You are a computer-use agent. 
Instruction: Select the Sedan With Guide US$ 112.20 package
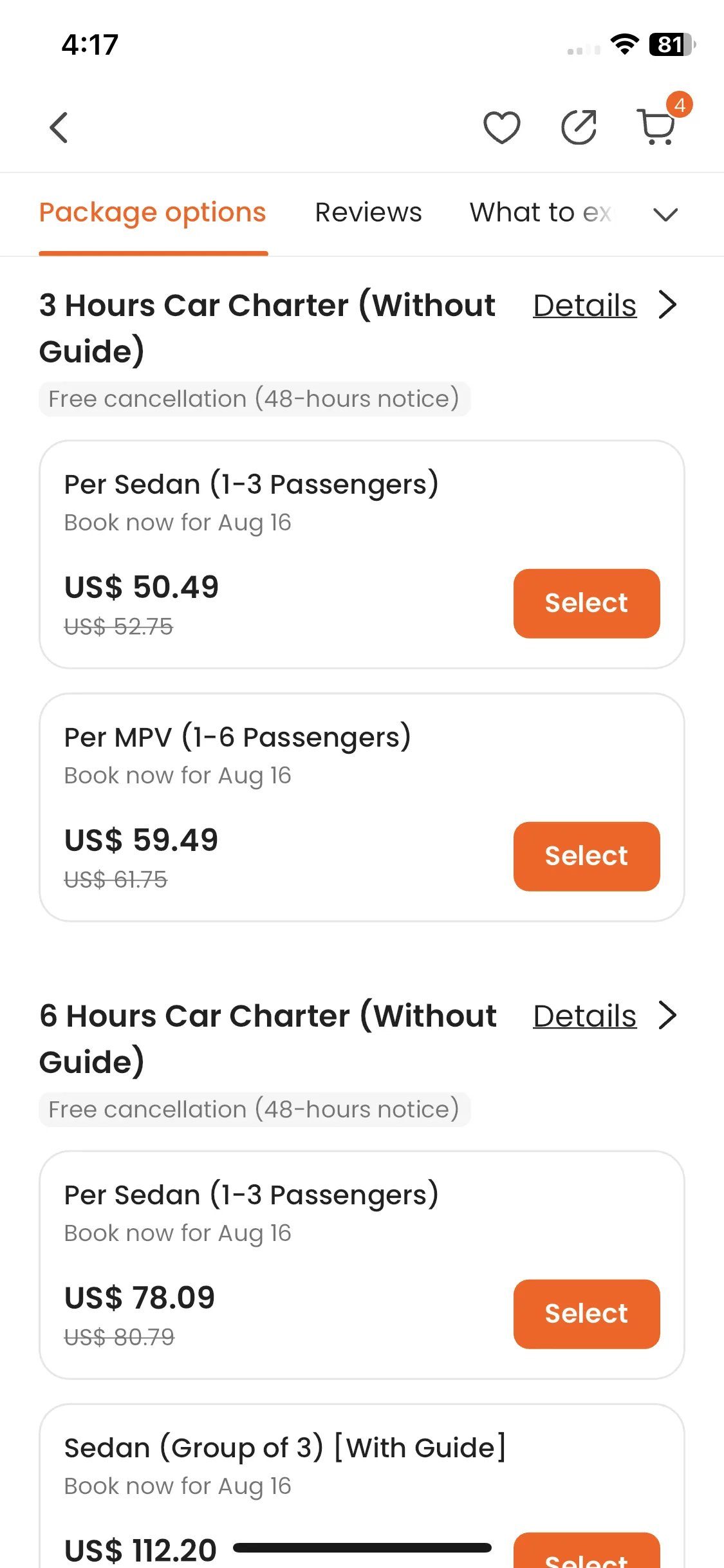(586, 1553)
